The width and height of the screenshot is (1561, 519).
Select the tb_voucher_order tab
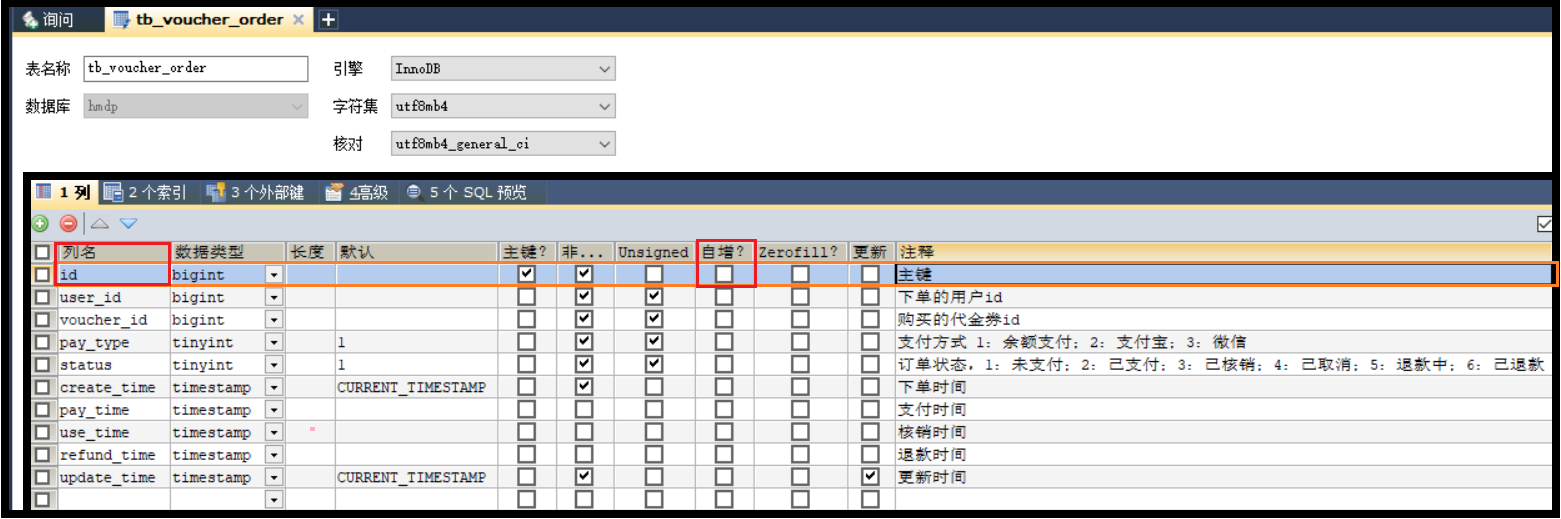point(208,20)
